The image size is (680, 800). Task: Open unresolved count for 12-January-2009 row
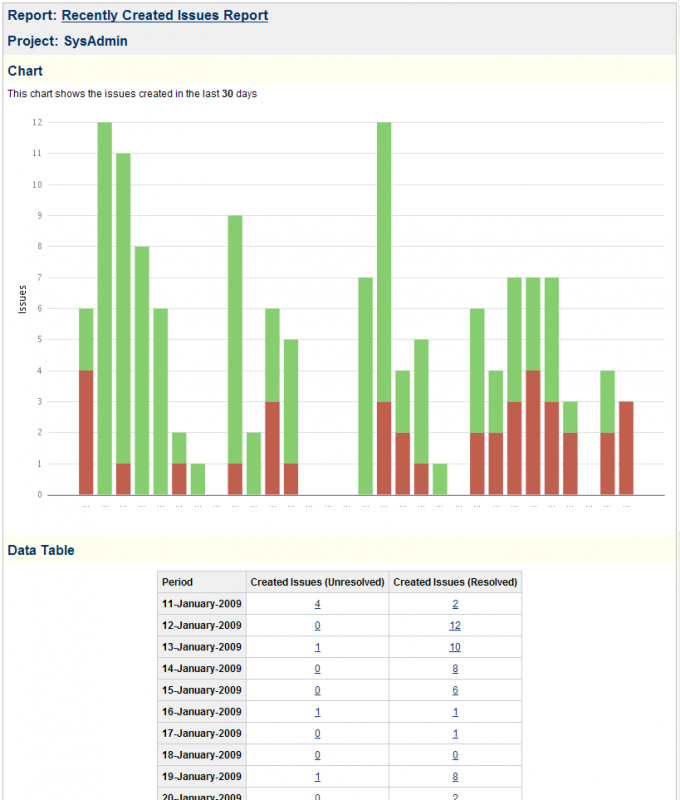click(x=317, y=626)
